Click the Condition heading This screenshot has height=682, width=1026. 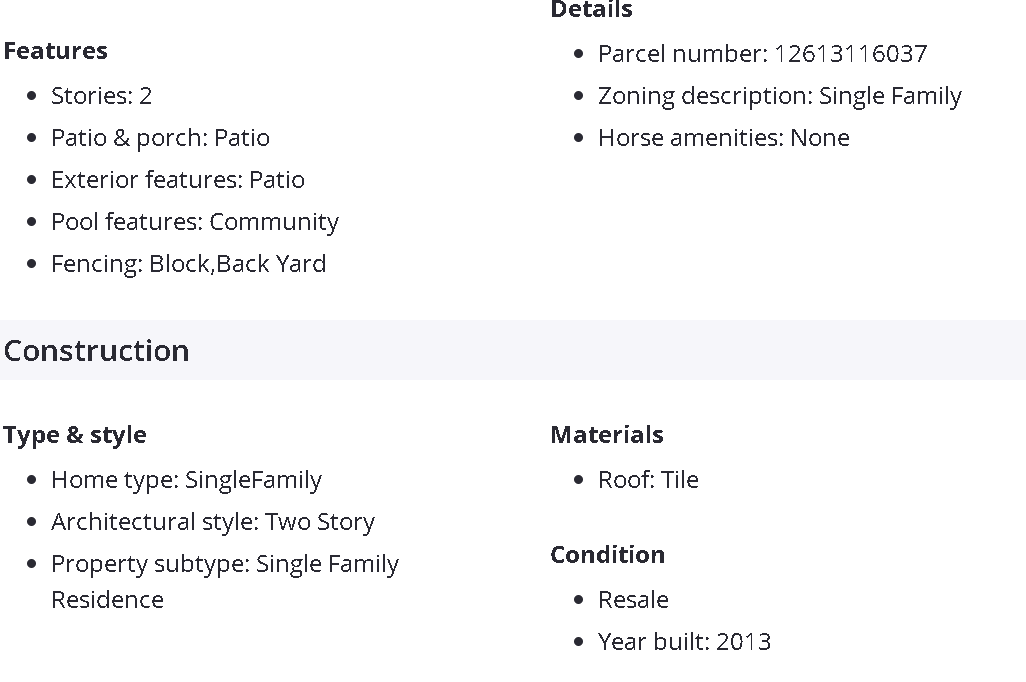click(608, 555)
